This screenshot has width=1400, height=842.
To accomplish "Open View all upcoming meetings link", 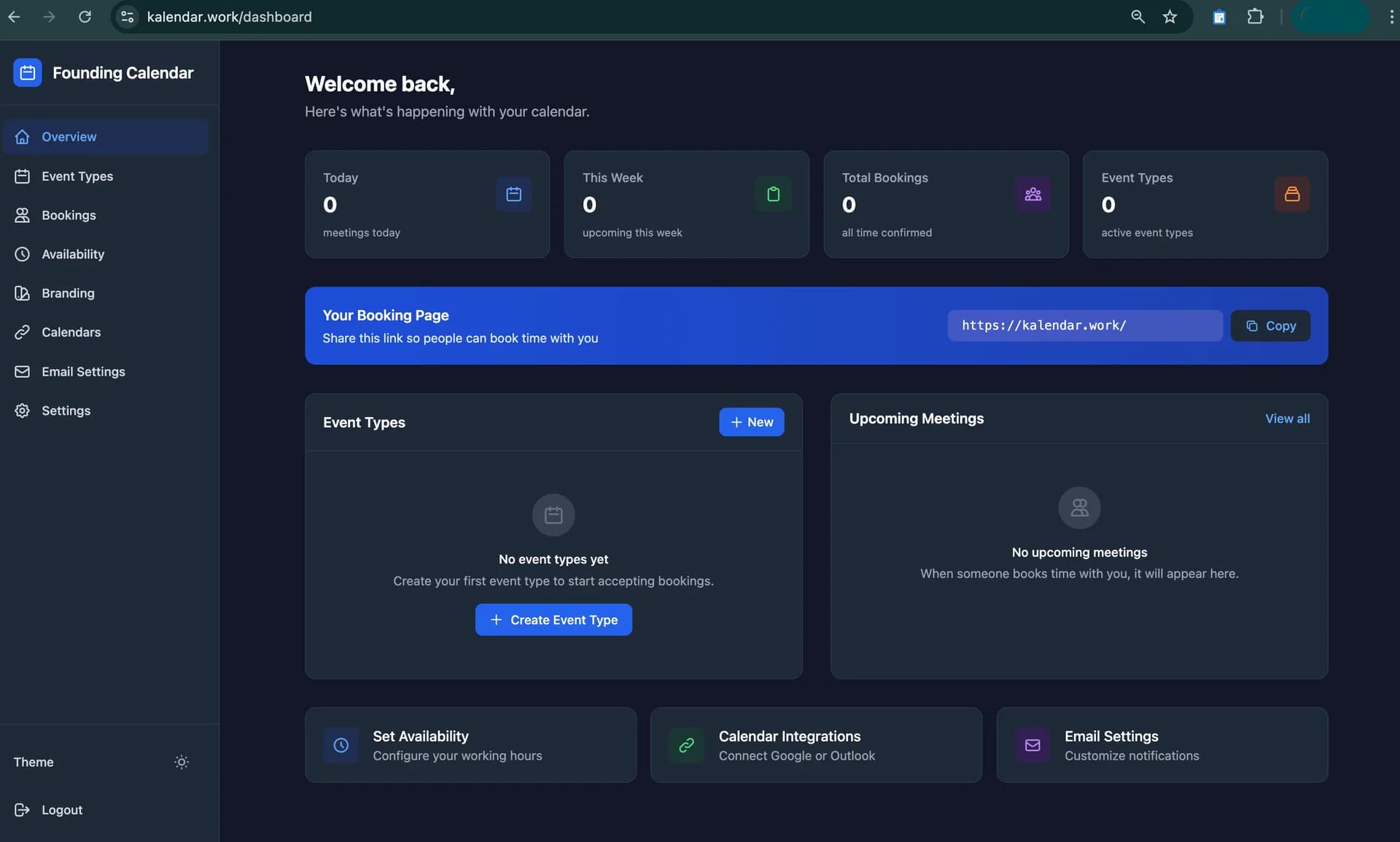I will click(x=1287, y=418).
